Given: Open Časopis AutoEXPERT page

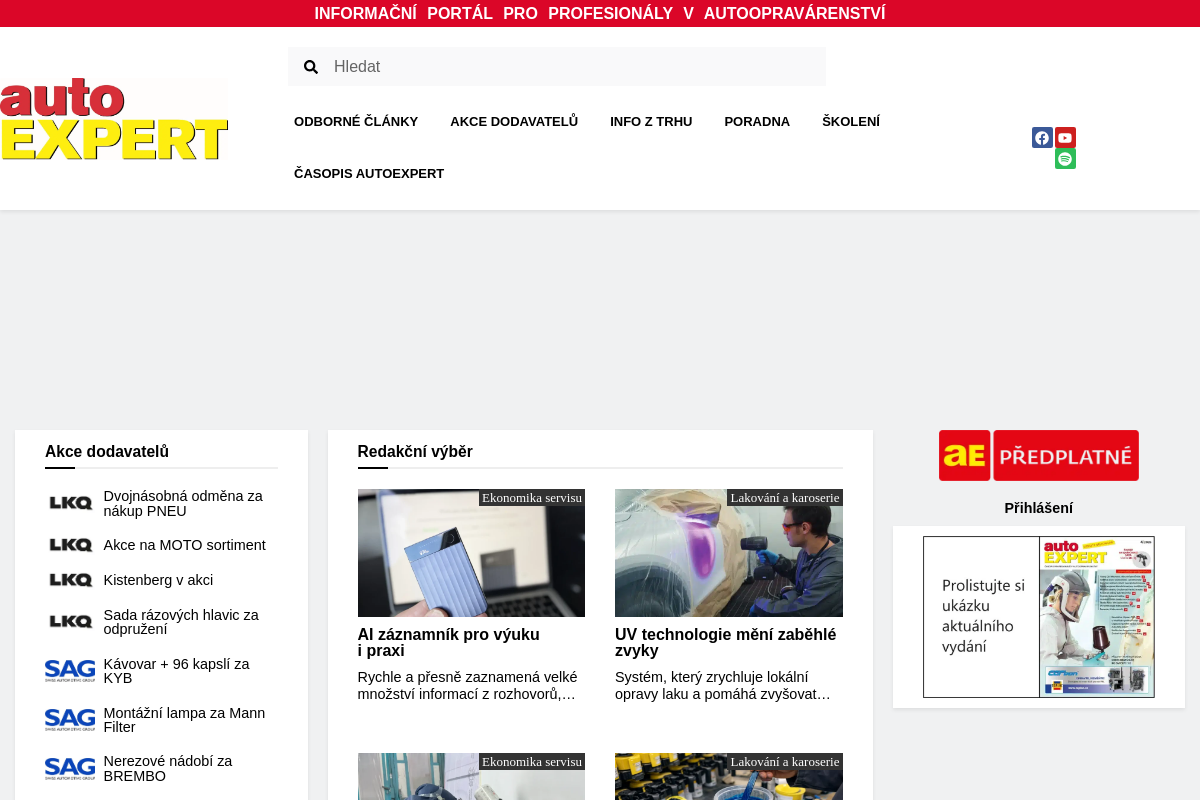Looking at the screenshot, I should (369, 174).
